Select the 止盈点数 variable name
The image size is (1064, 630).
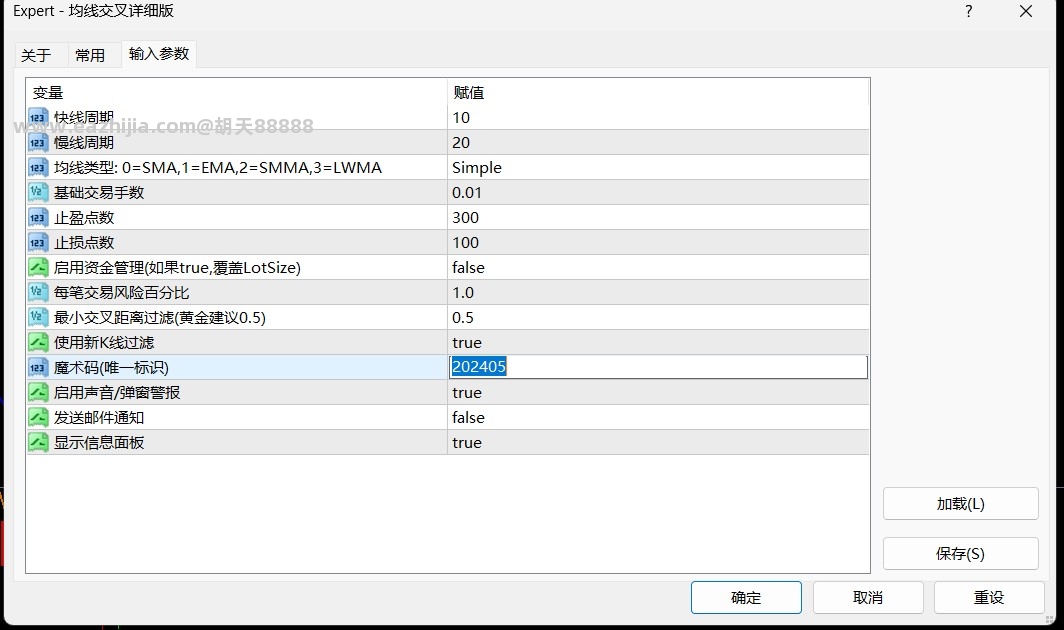[x=84, y=218]
